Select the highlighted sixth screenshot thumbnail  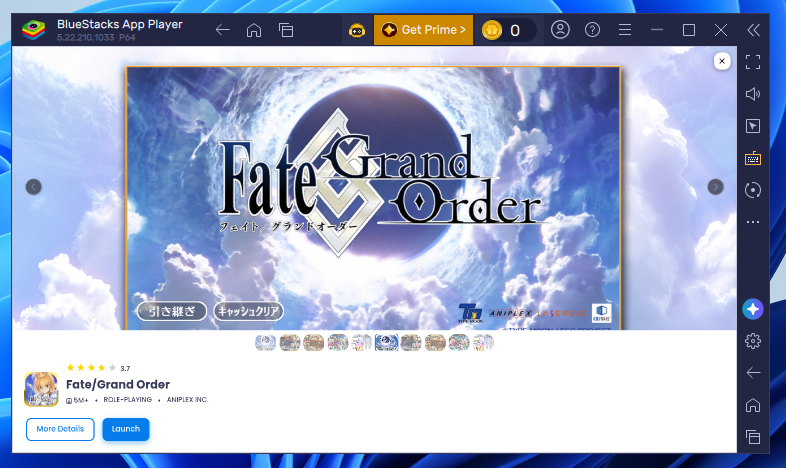point(386,343)
